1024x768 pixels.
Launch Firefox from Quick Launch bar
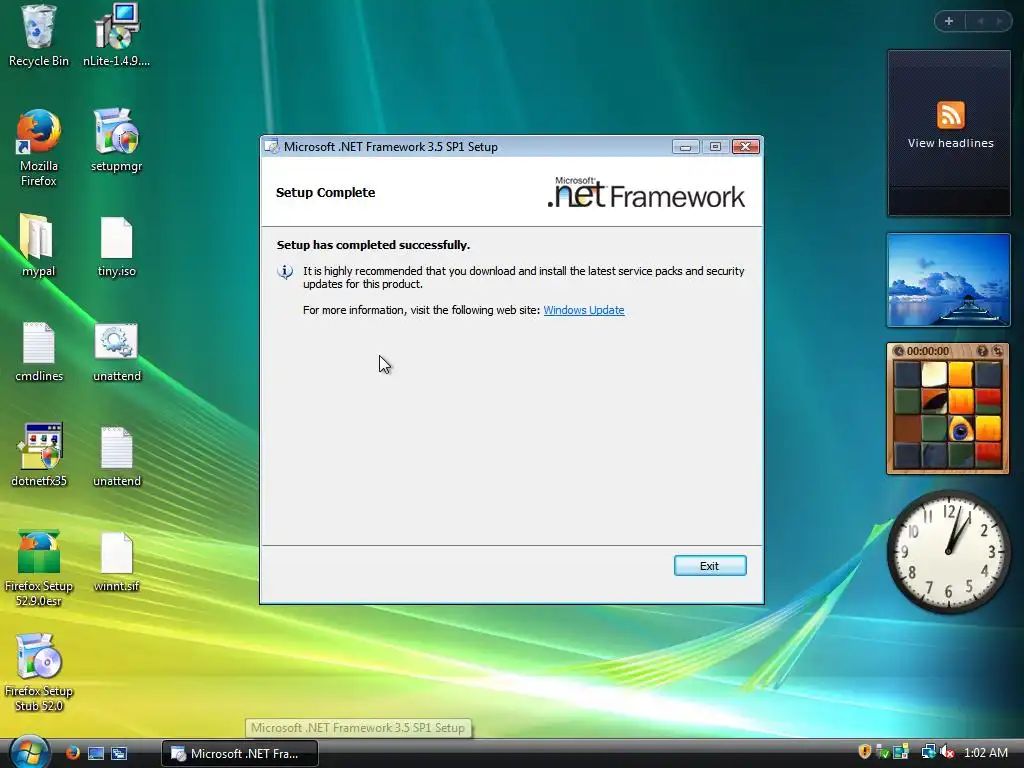(x=72, y=753)
